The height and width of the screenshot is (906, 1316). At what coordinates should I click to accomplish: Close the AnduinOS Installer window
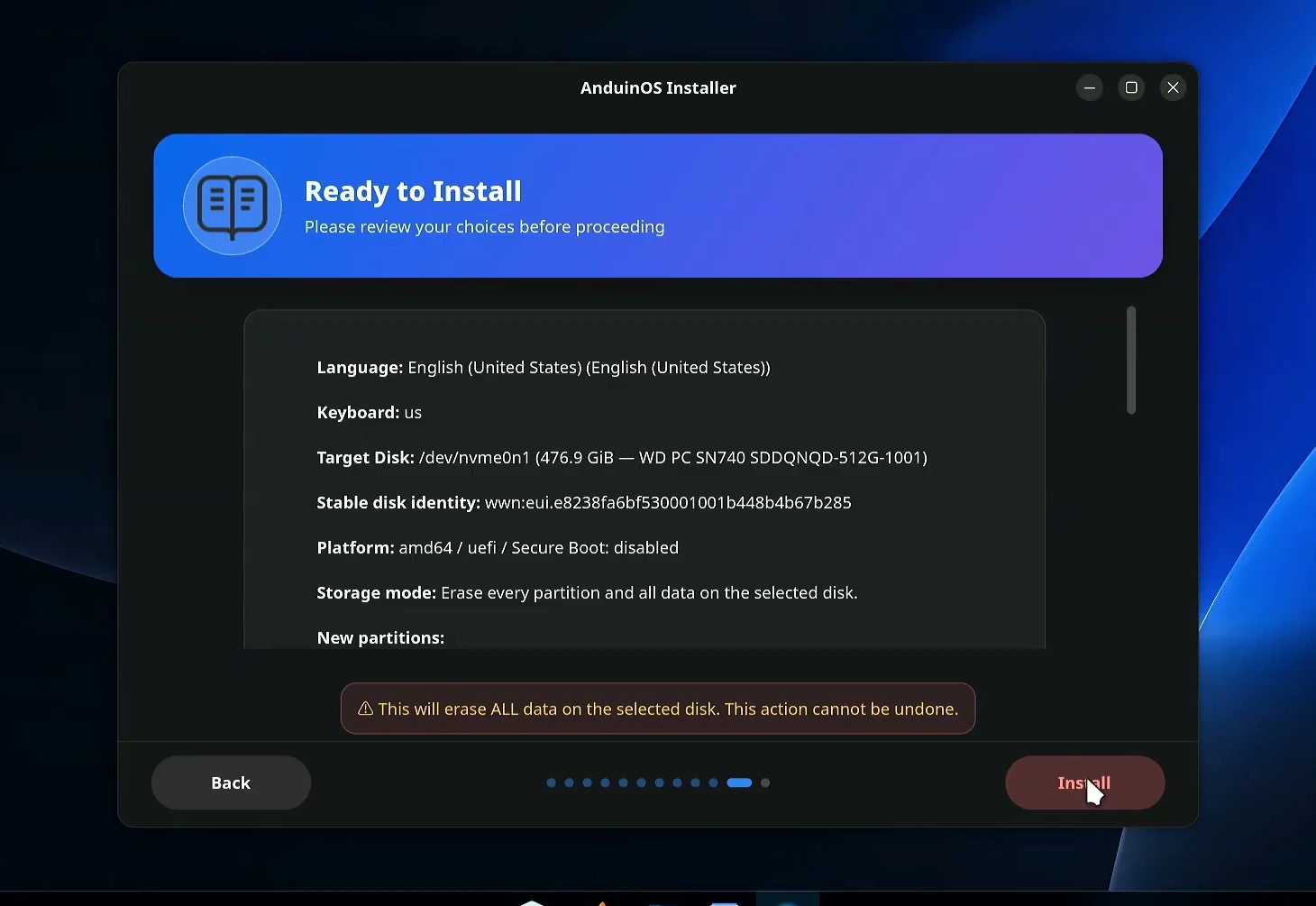[1173, 87]
